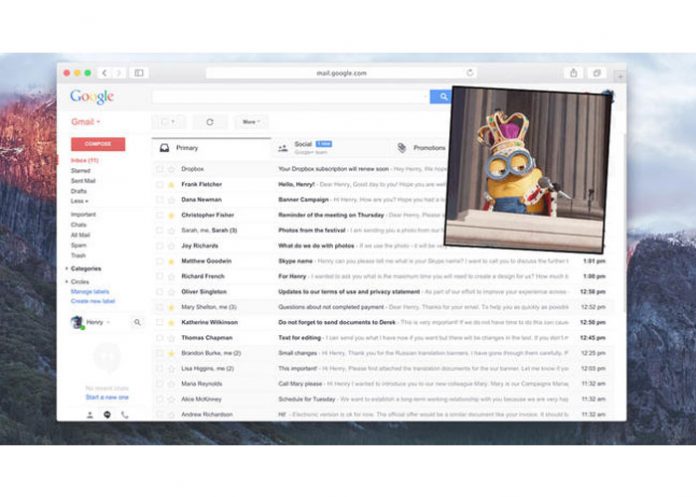The height and width of the screenshot is (497, 696).
Task: Open Hangouts chat bubble icon at bottom
Action: [107, 415]
